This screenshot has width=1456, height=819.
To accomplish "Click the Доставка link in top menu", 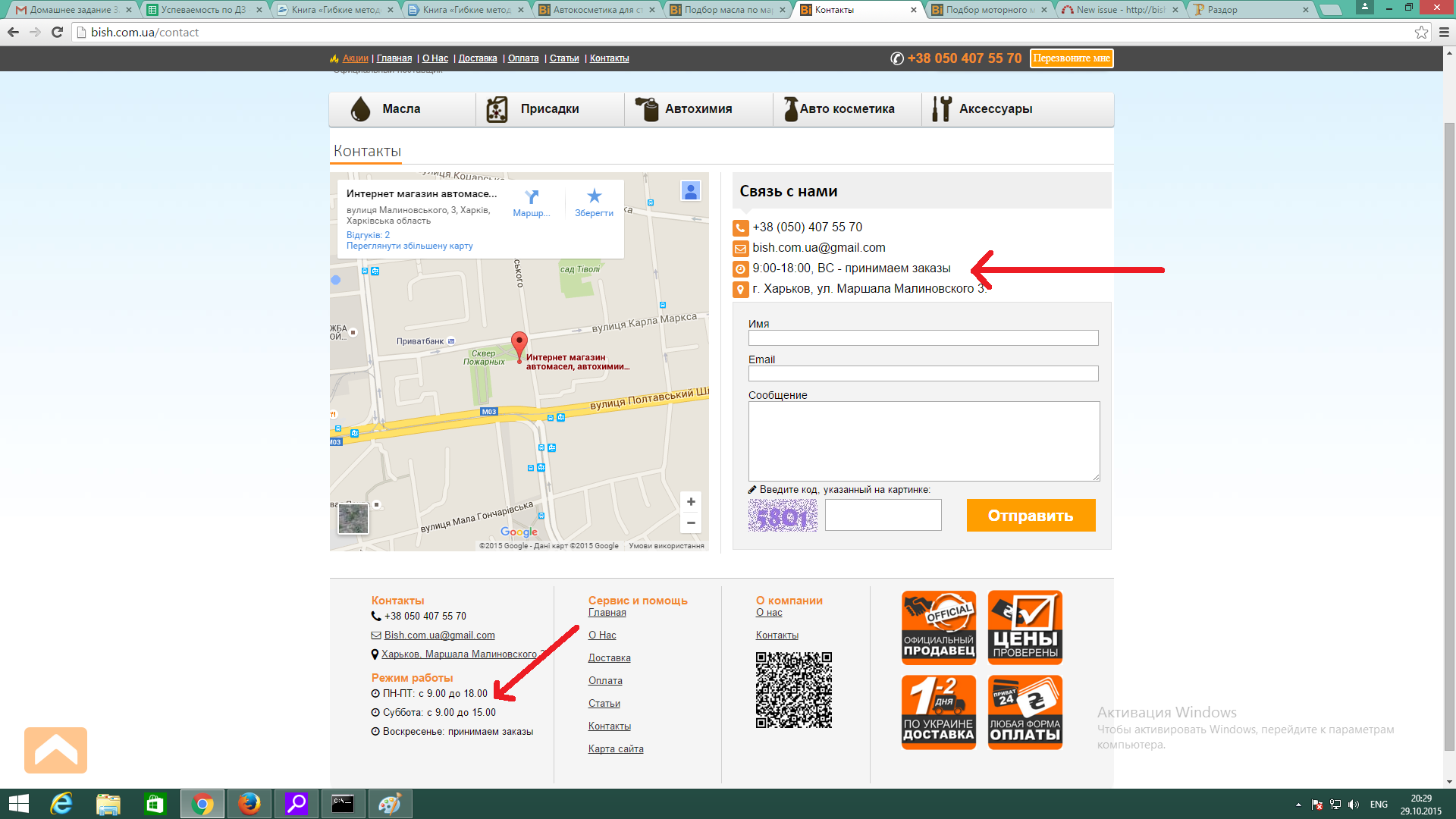I will 478,58.
